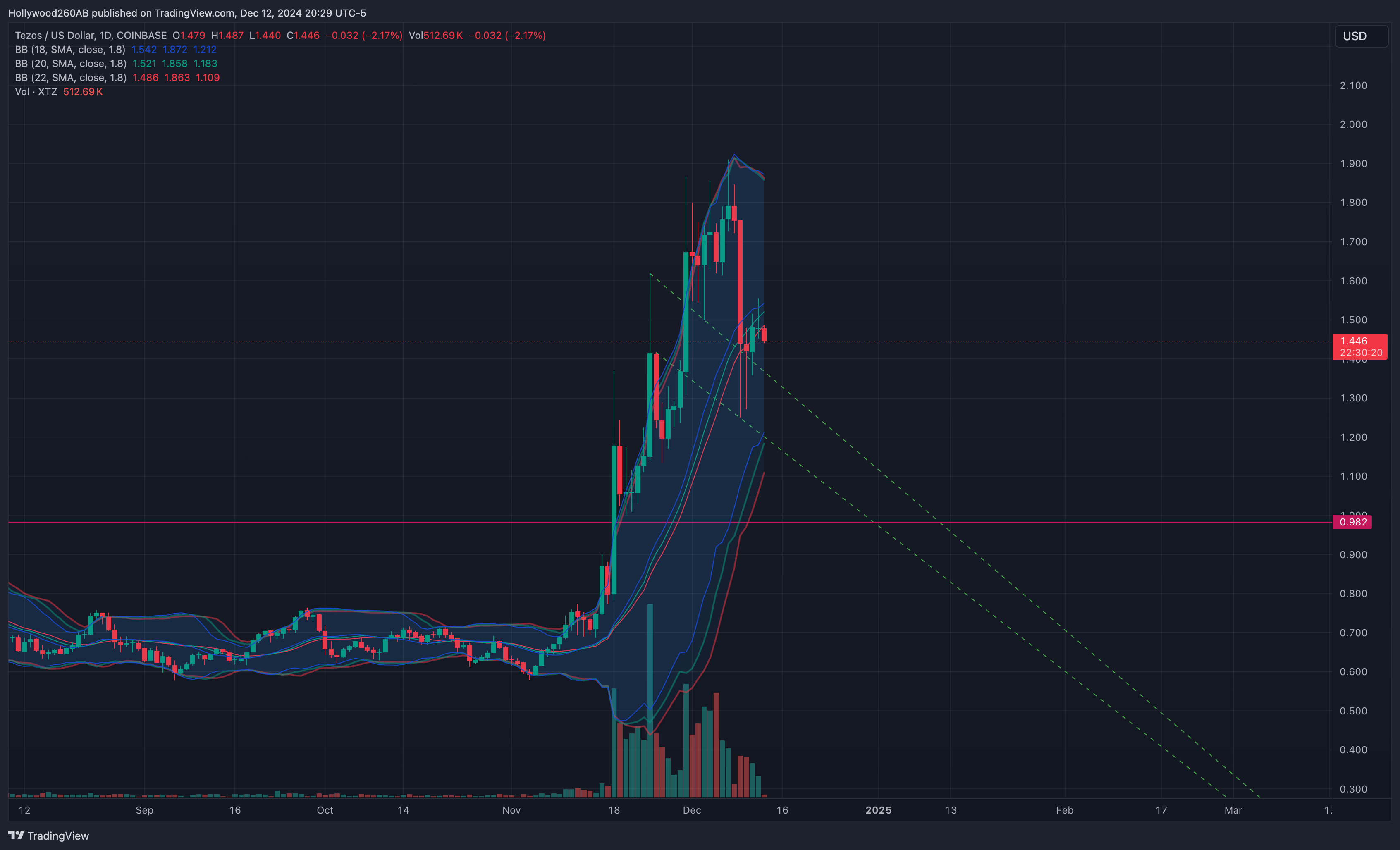
Task: Open the USD currency selector
Action: [x=1361, y=36]
